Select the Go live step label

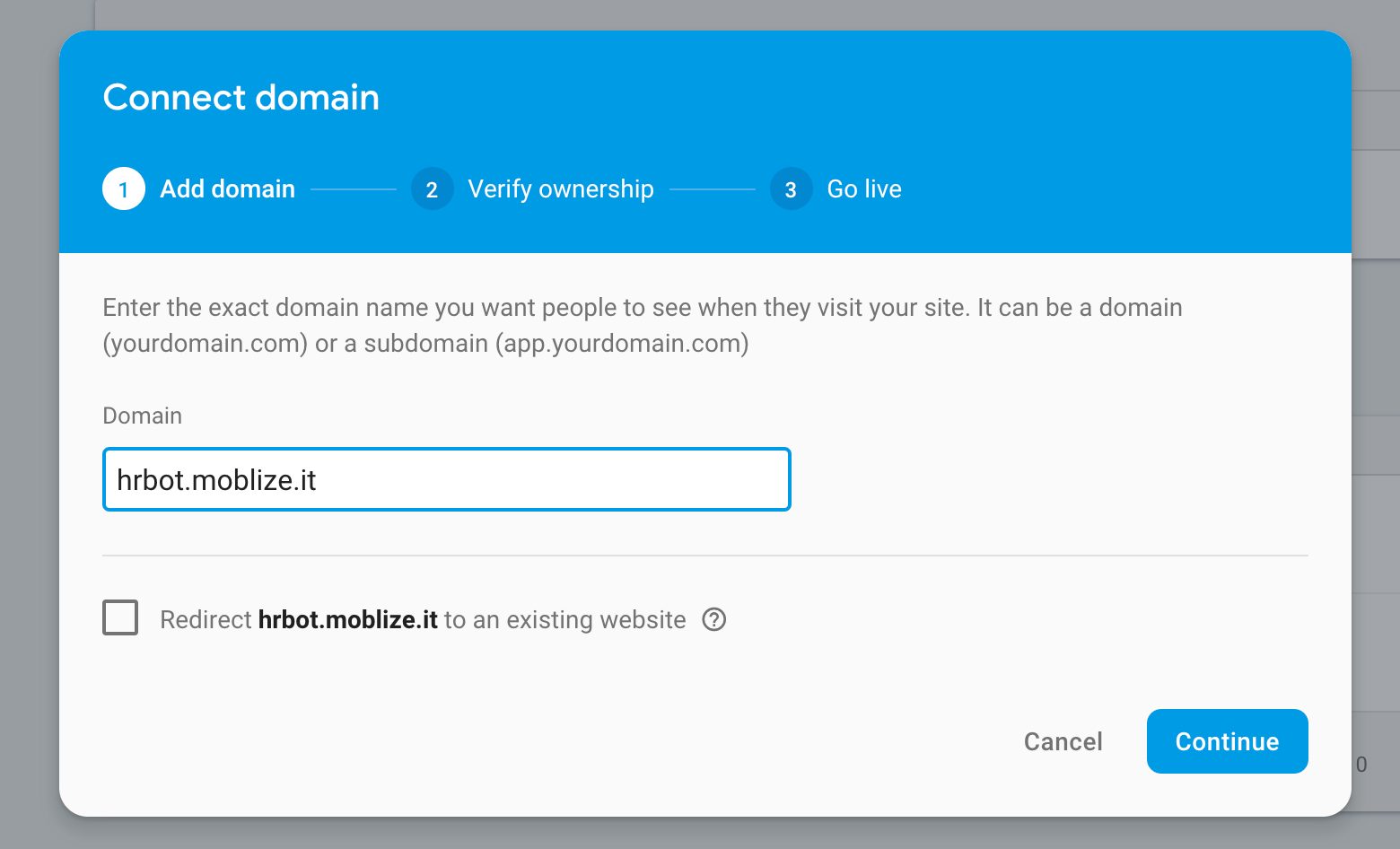coord(863,188)
